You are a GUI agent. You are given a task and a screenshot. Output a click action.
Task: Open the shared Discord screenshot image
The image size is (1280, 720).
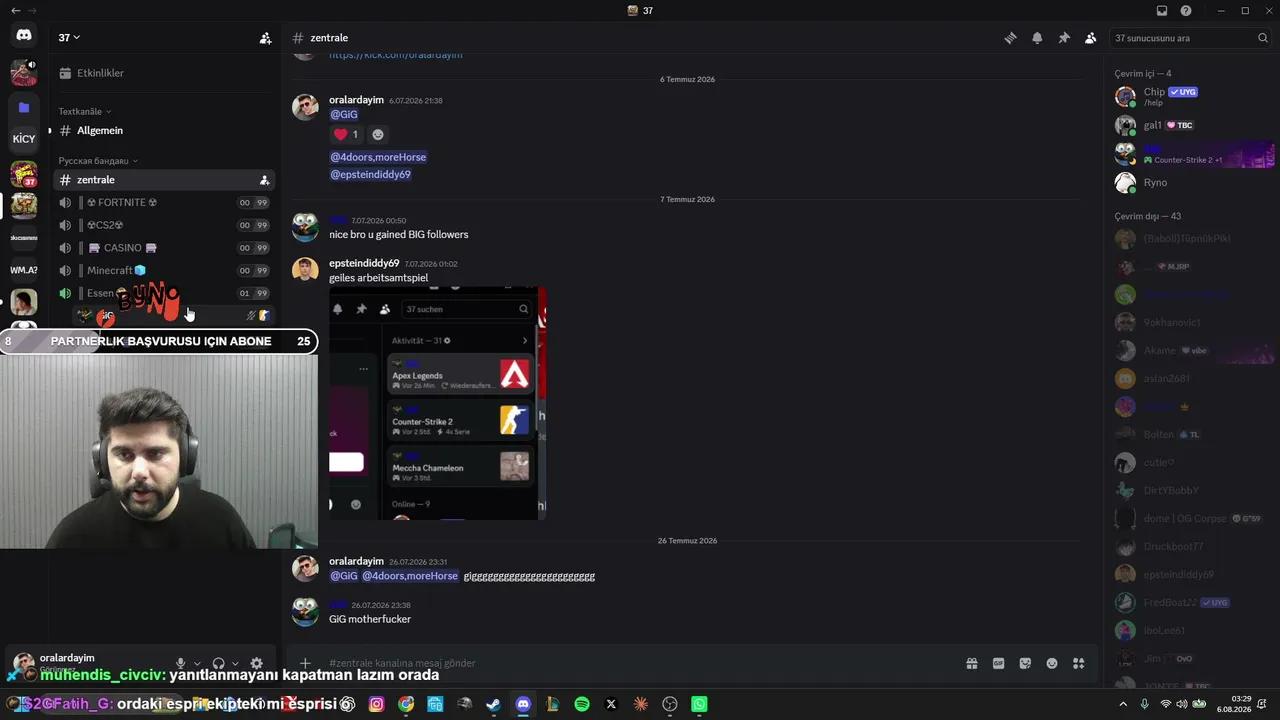pos(438,403)
